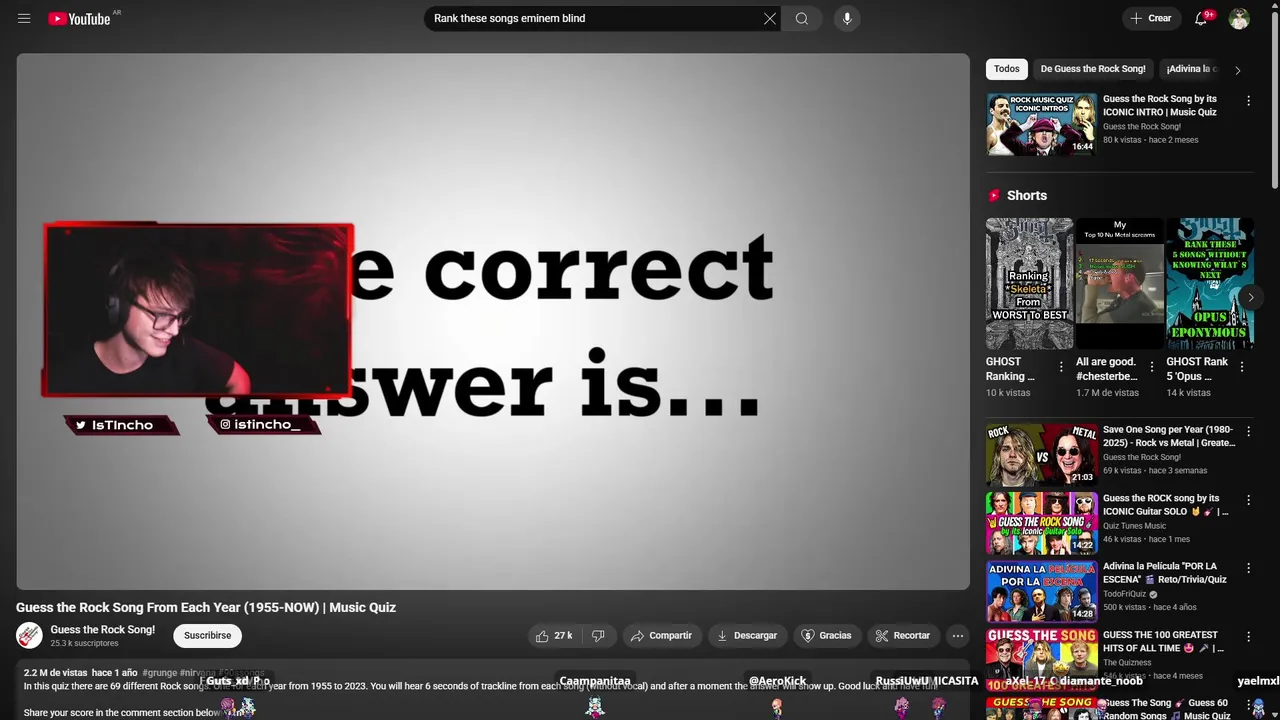Click the page vertical scrollbar
The height and width of the screenshot is (720, 1280).
pos(1275,100)
